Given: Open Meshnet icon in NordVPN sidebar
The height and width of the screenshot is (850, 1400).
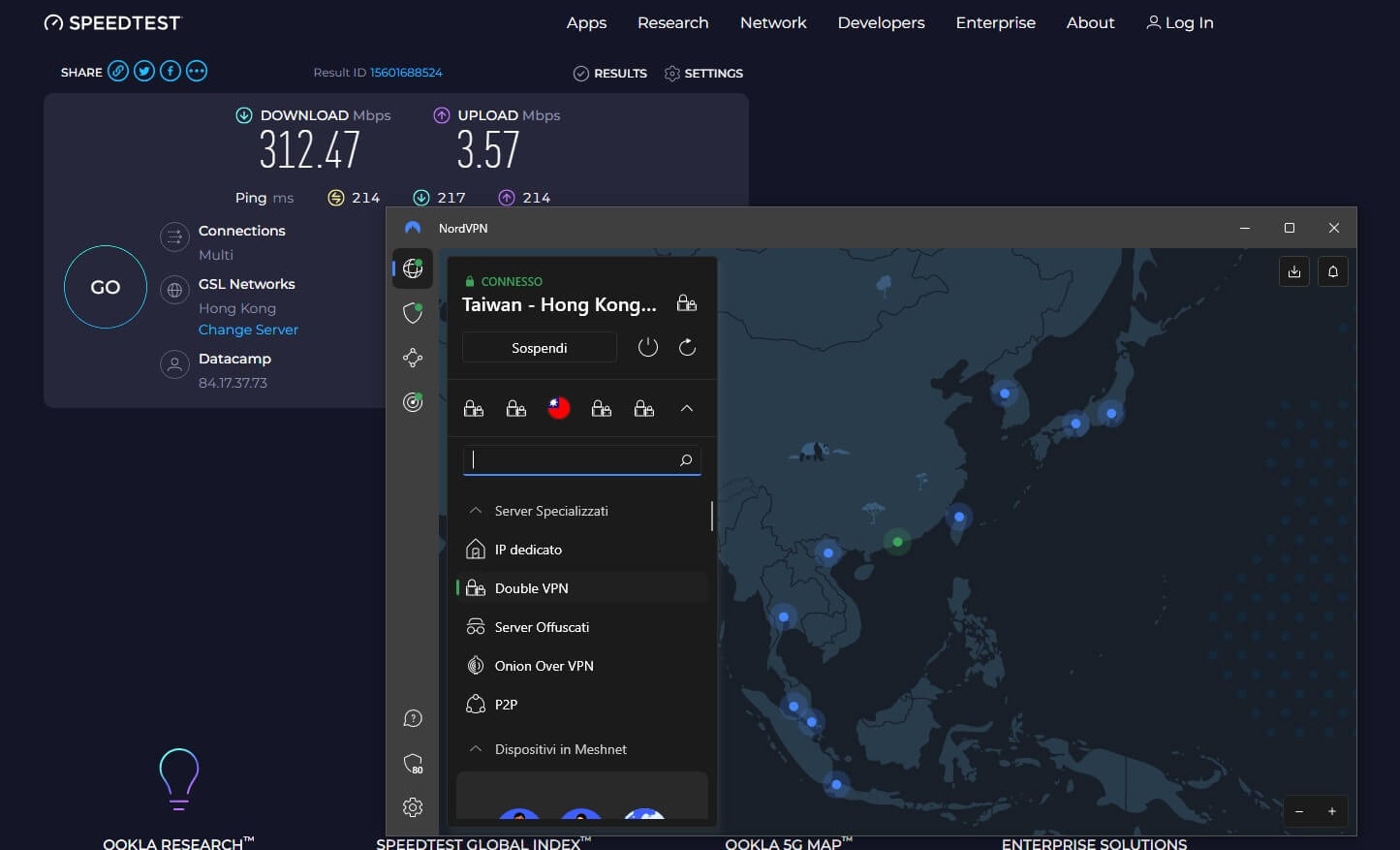Looking at the screenshot, I should pos(413,358).
